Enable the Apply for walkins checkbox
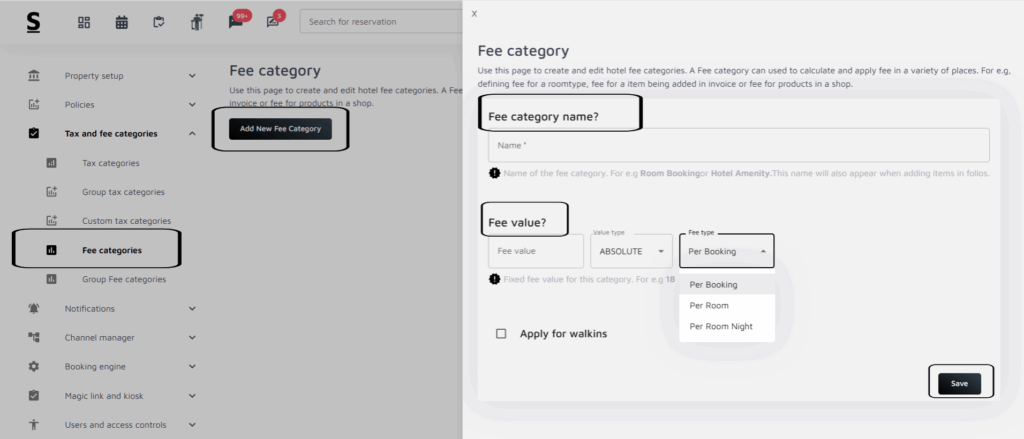Viewport: 1024px width, 439px height. [x=501, y=333]
